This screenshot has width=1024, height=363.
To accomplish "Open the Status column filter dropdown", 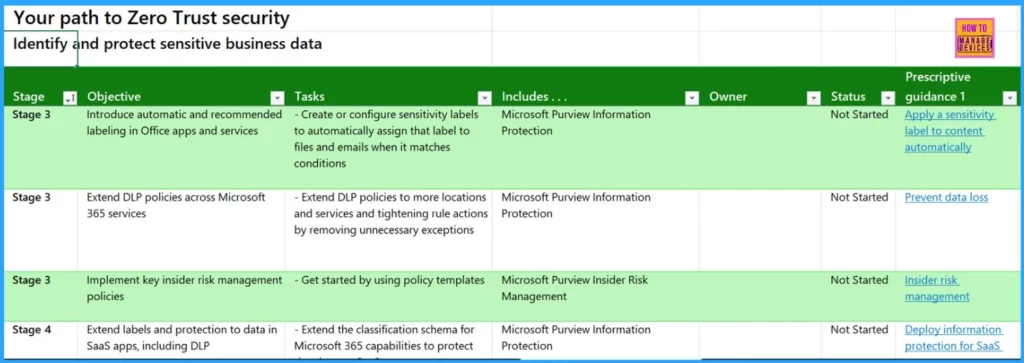I will 888,98.
